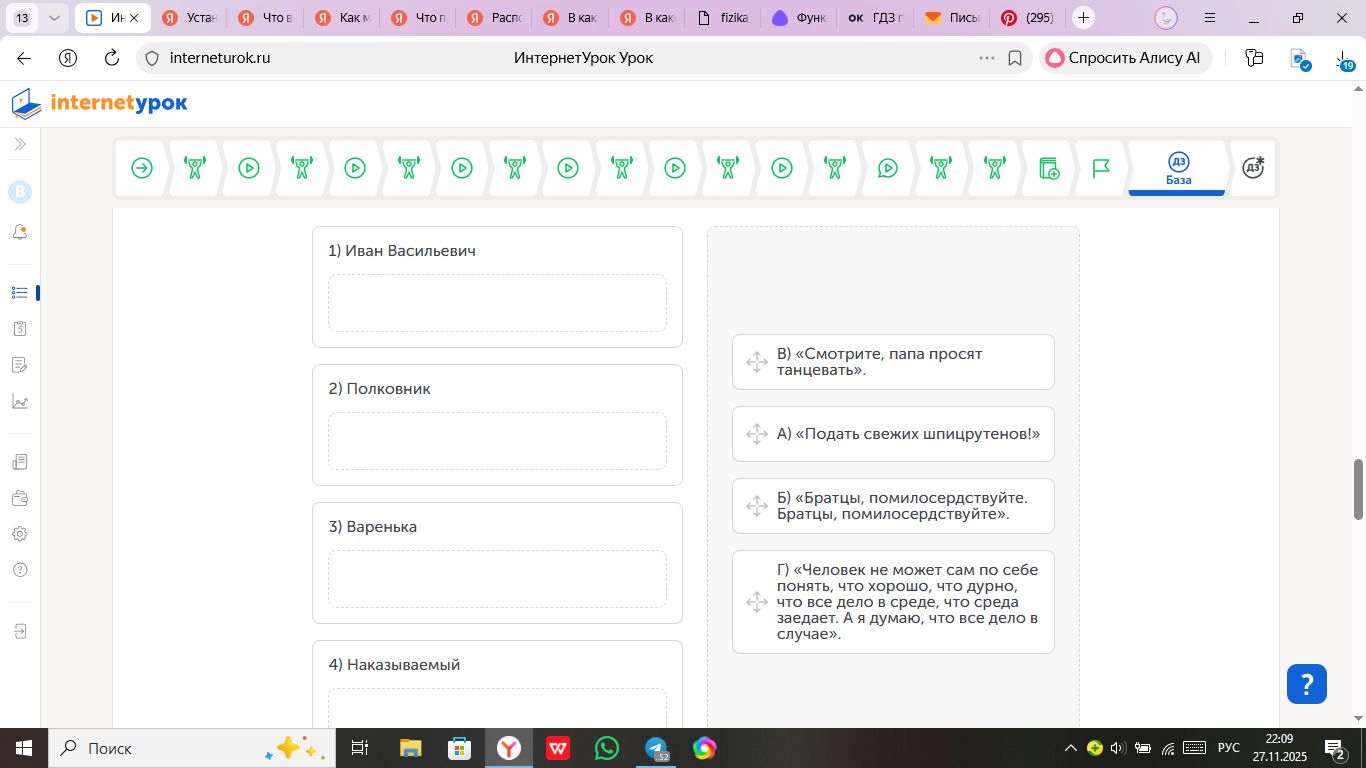The image size is (1366, 768).
Task: Open settings gear in the sidebar
Action: 20,534
